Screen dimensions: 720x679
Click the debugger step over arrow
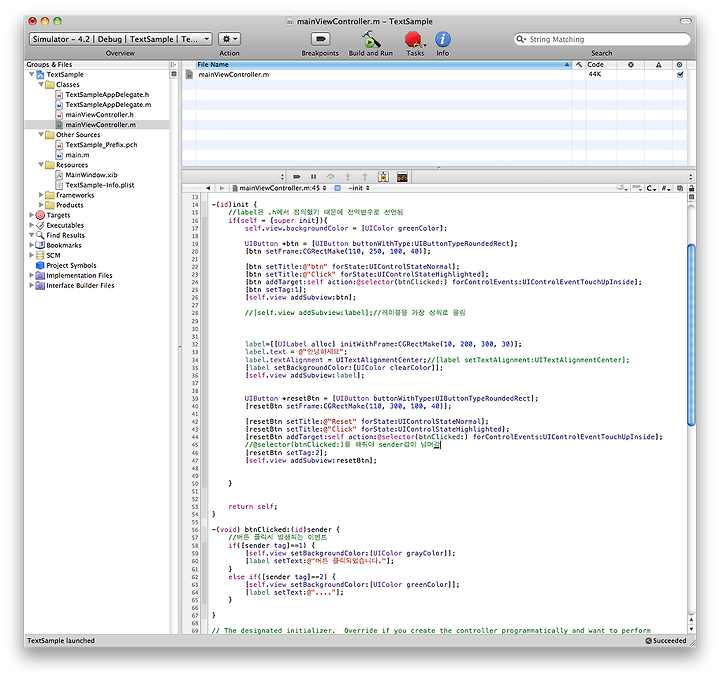coord(331,177)
